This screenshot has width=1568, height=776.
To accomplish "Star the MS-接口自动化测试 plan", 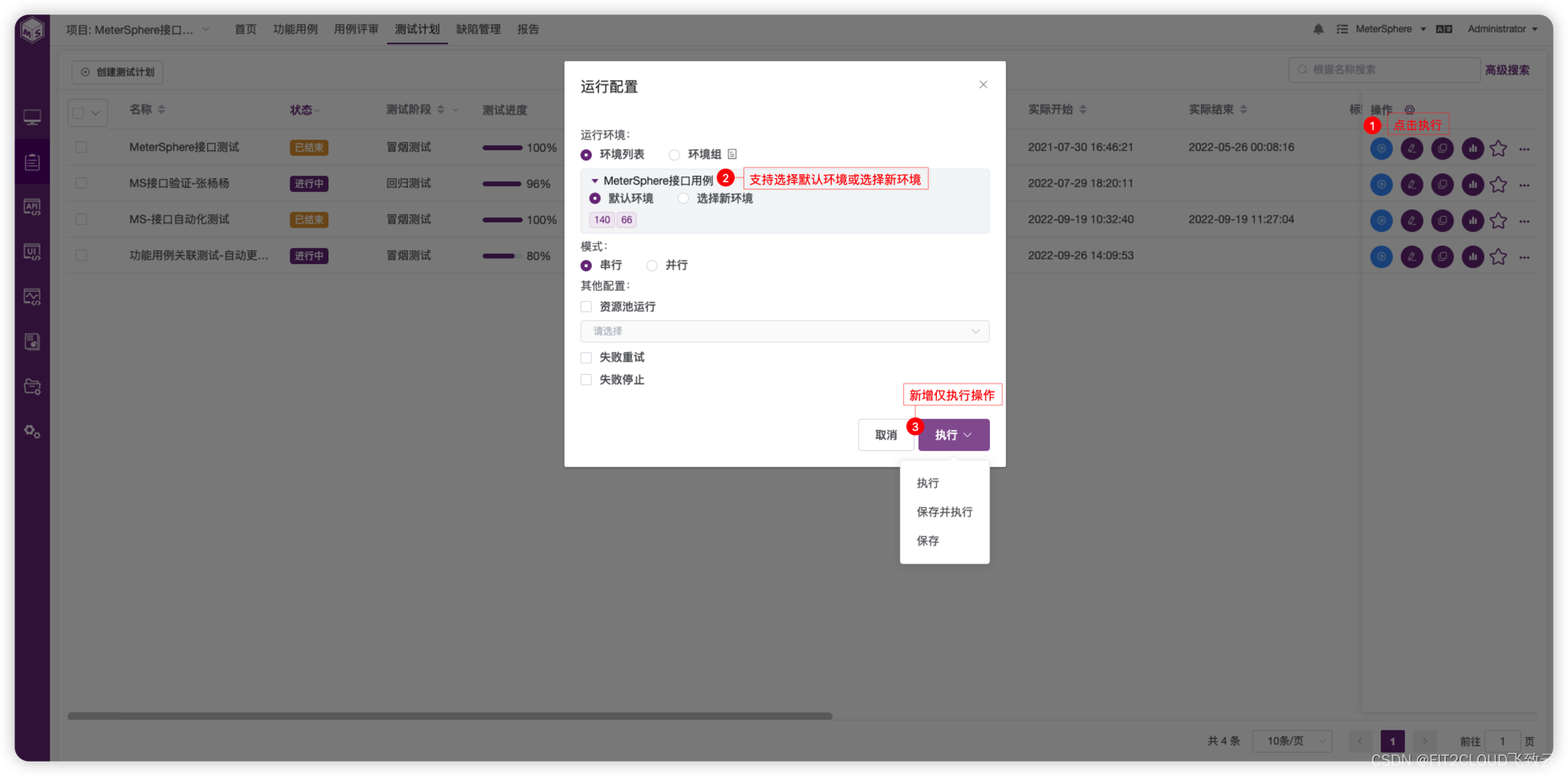I will 1498,221.
